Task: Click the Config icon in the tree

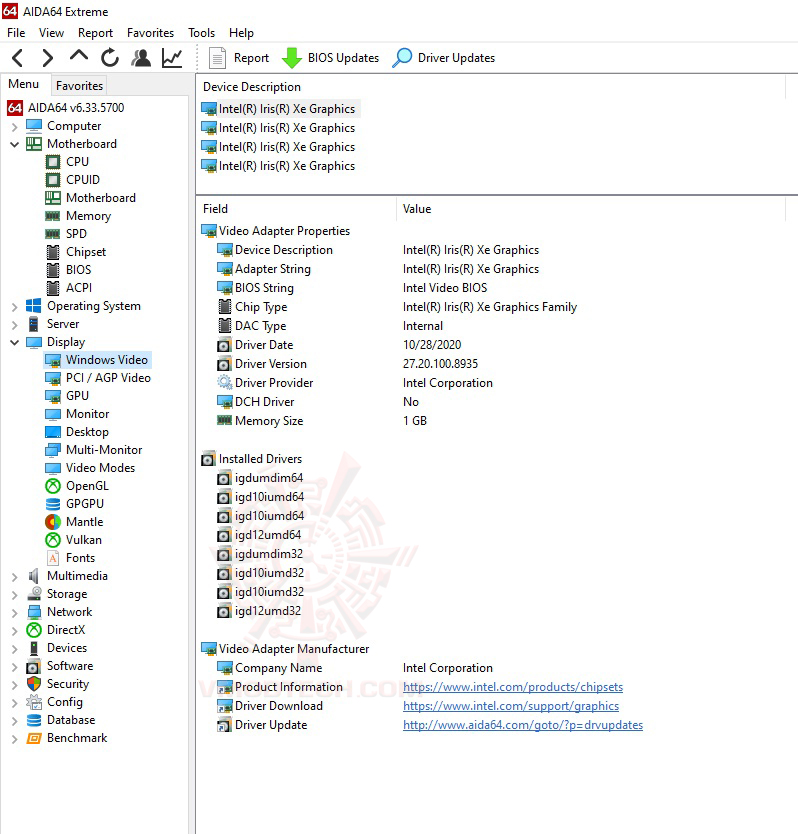Action: tap(34, 702)
